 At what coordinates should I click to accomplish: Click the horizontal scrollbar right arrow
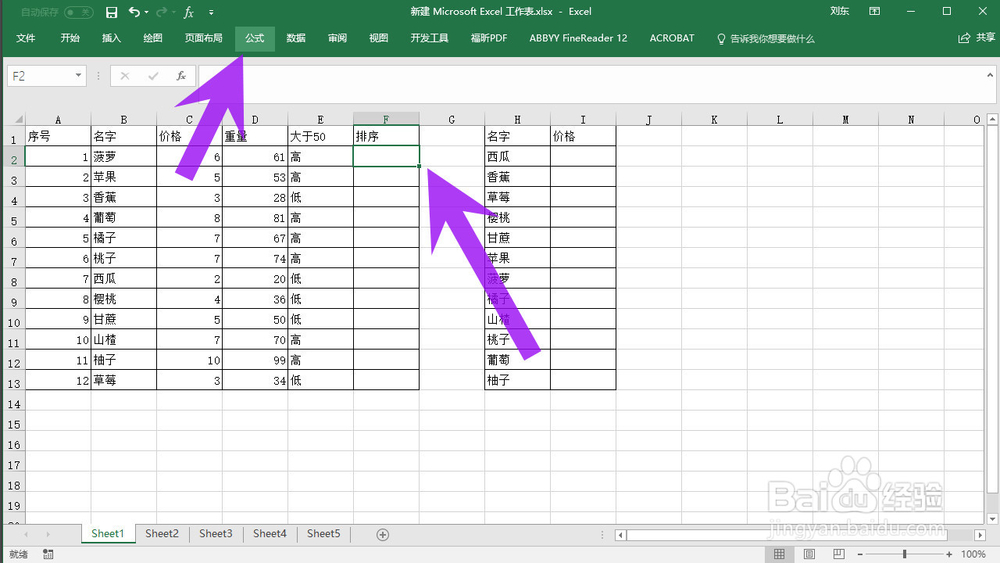click(x=980, y=535)
